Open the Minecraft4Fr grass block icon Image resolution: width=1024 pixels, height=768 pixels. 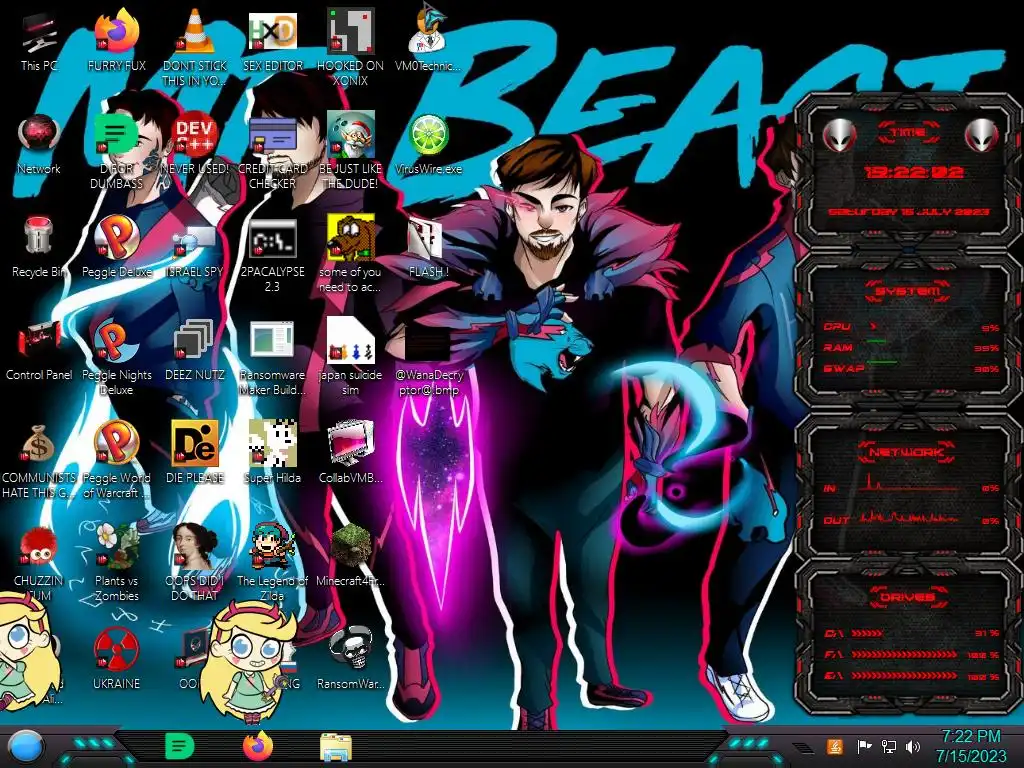[x=351, y=556]
